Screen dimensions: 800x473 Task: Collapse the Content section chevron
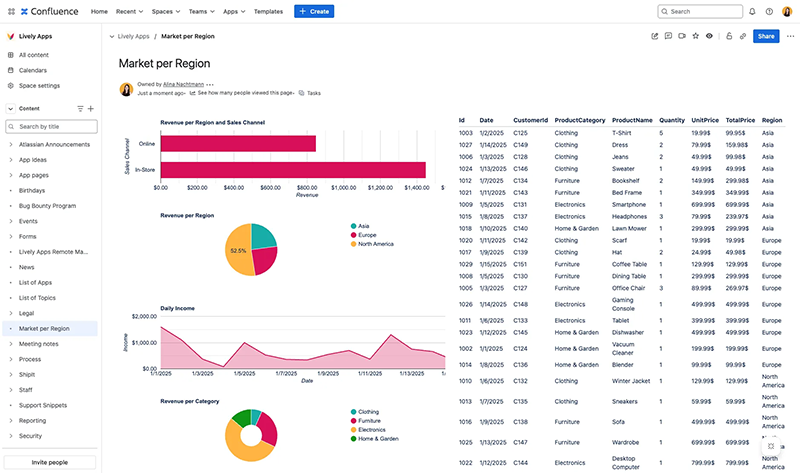[10, 109]
